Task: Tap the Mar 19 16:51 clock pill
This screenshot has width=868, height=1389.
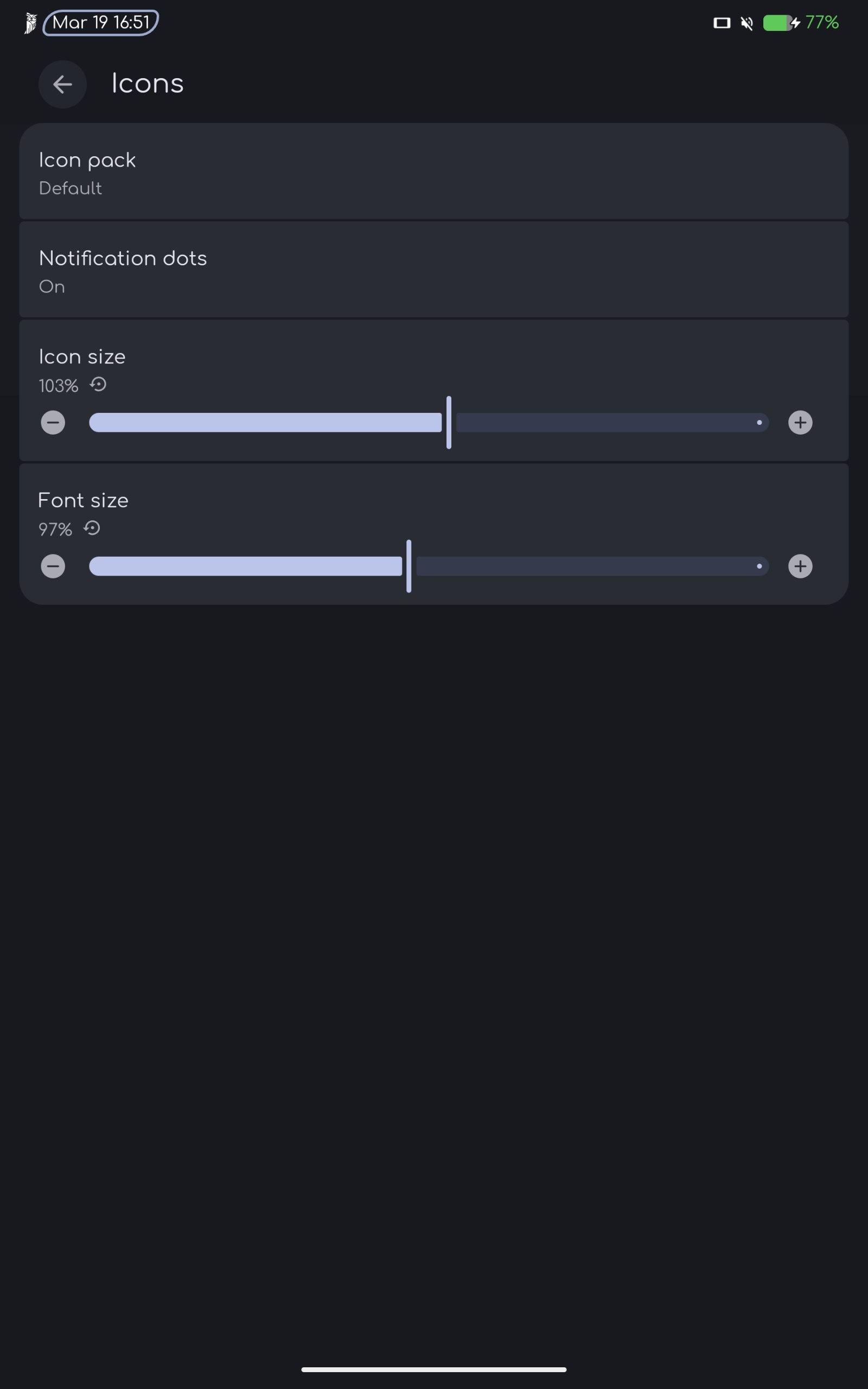Action: pos(101,23)
